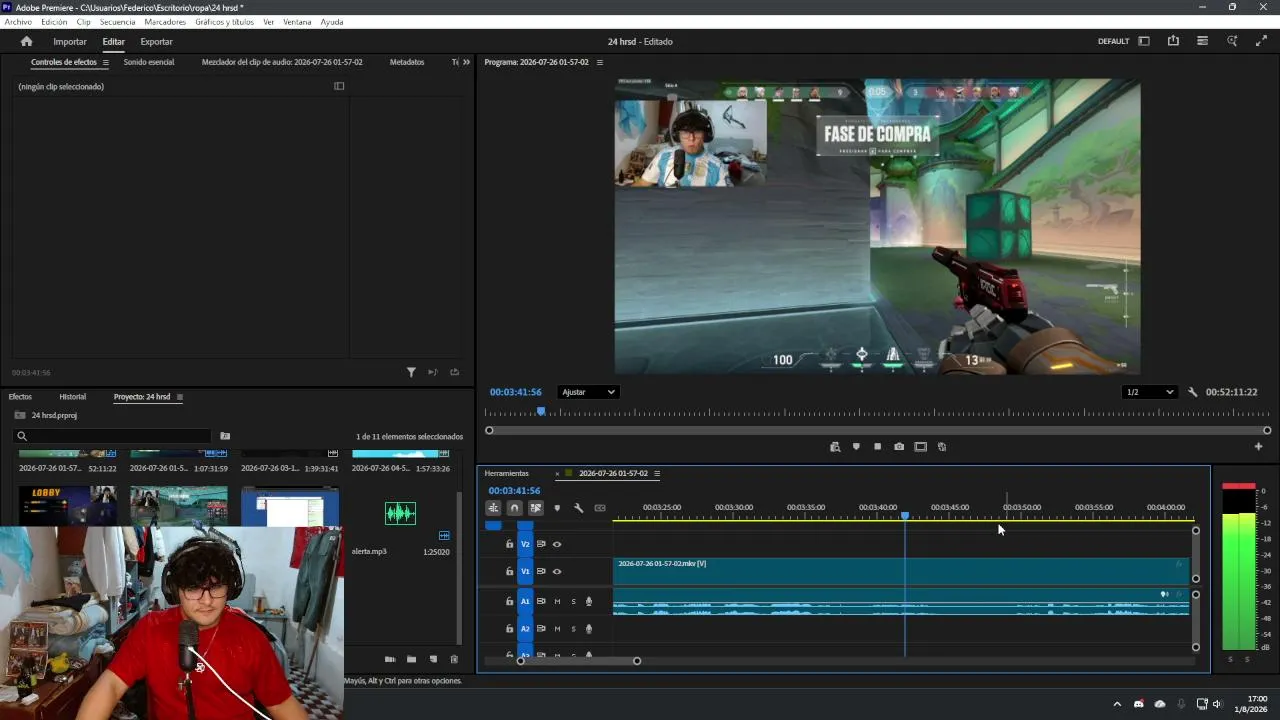Image resolution: width=1280 pixels, height=720 pixels.
Task: Go to the Importar workspace
Action: click(x=70, y=42)
